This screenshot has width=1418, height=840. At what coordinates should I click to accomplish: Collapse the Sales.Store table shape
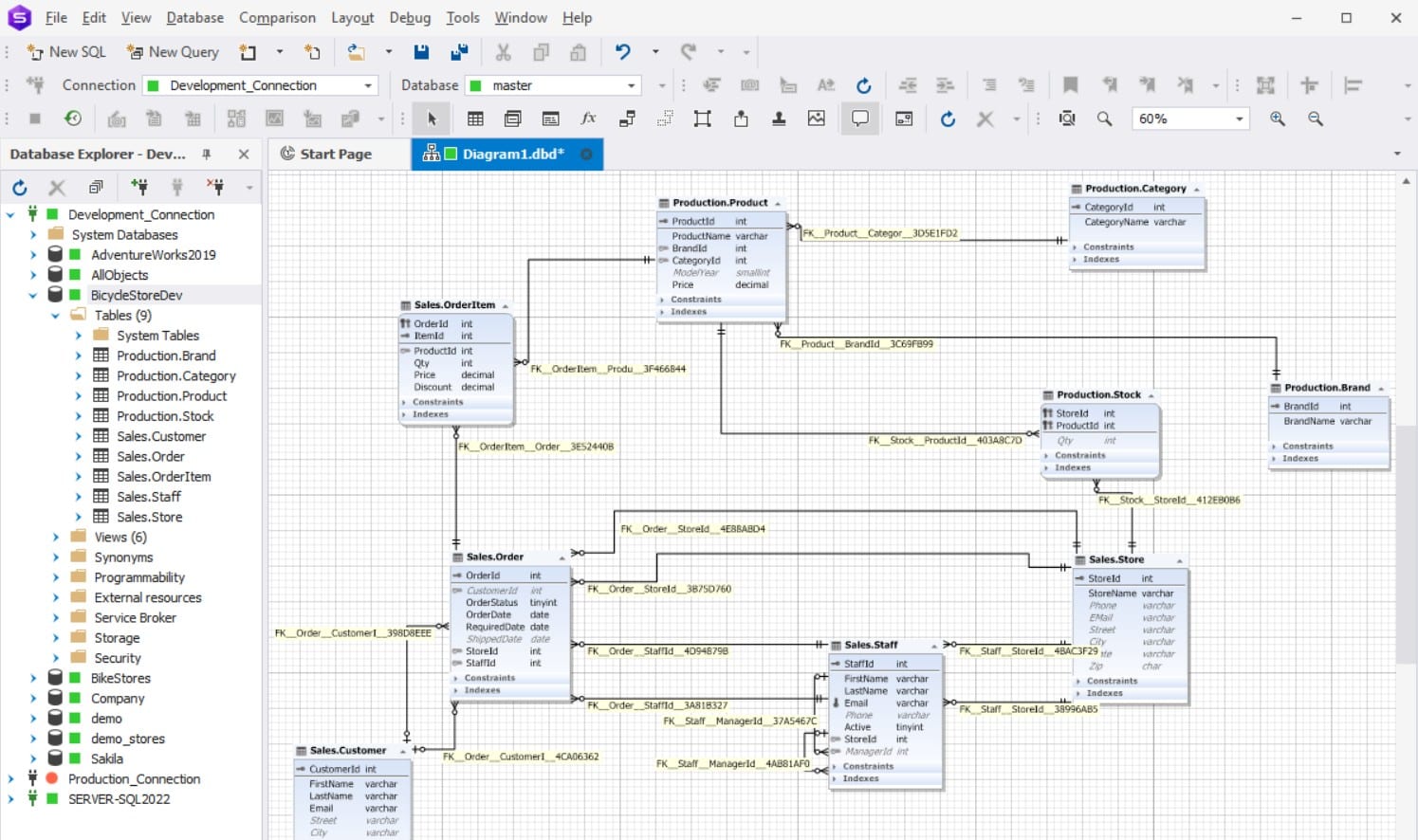[x=1180, y=560]
